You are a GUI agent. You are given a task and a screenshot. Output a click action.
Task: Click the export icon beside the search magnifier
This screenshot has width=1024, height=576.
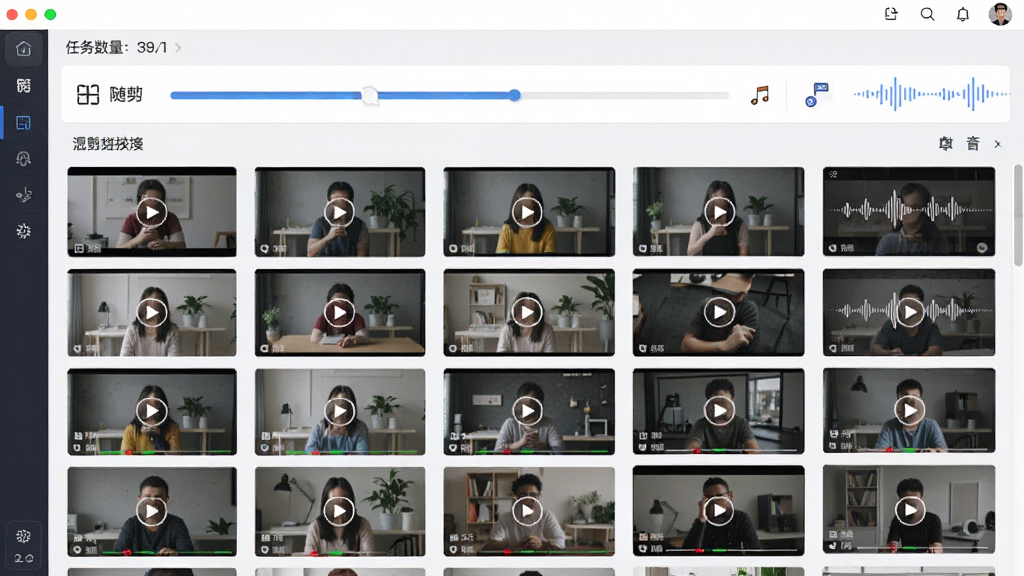pyautogui.click(x=891, y=14)
